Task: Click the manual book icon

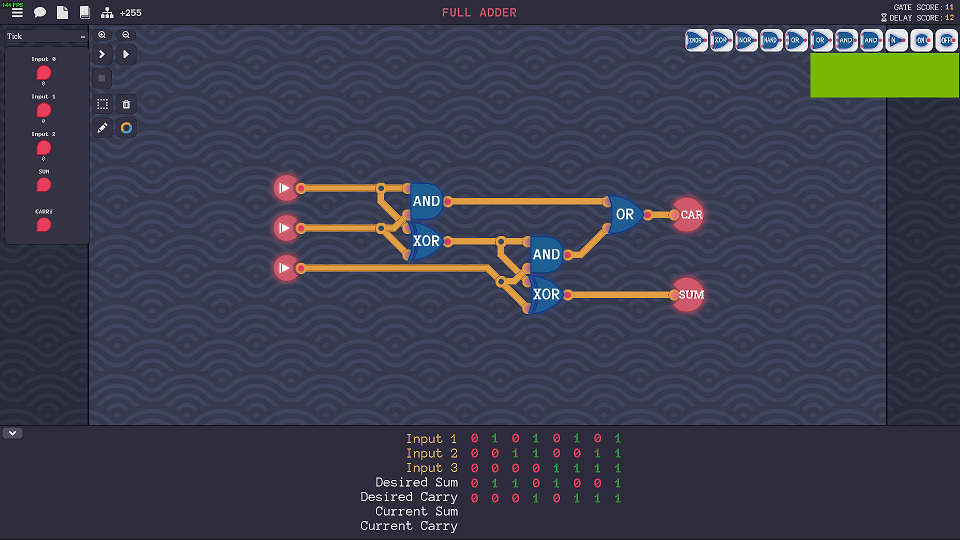Action: coord(85,13)
